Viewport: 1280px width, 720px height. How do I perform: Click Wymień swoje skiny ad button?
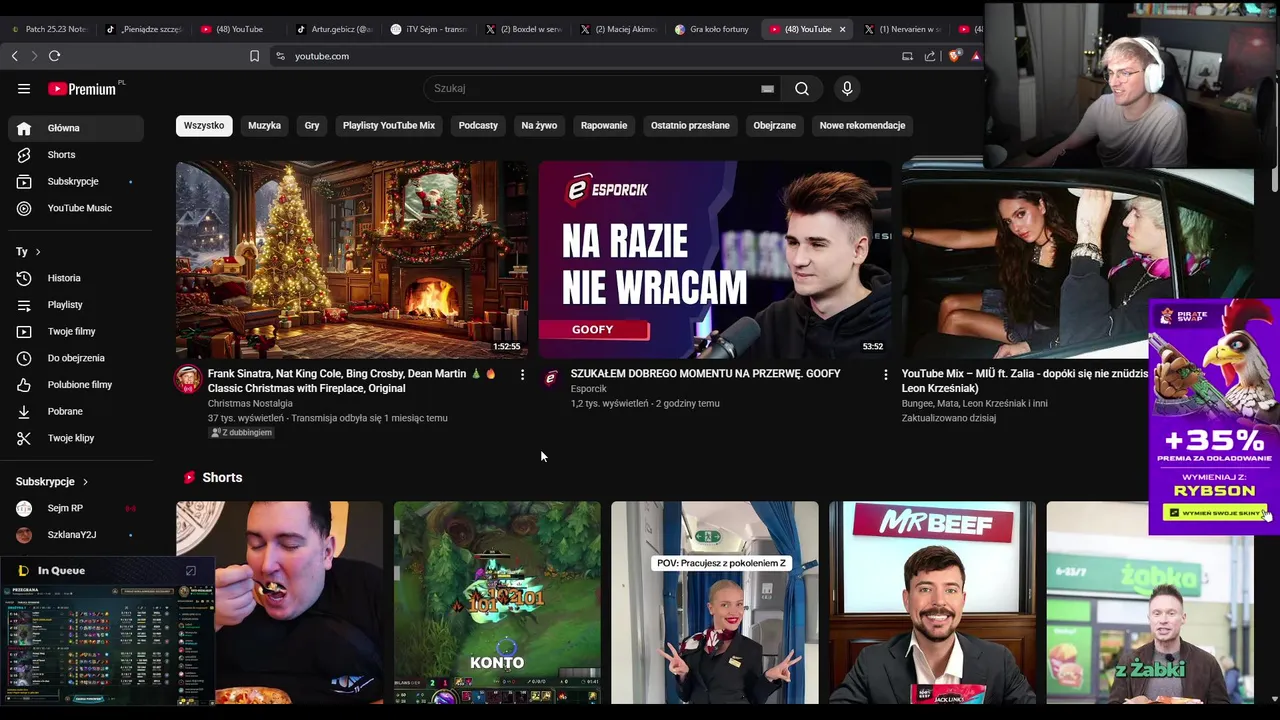(x=1214, y=513)
